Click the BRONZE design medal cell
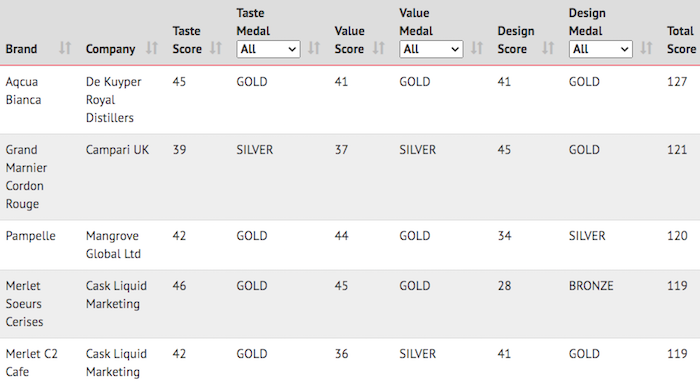 [591, 286]
